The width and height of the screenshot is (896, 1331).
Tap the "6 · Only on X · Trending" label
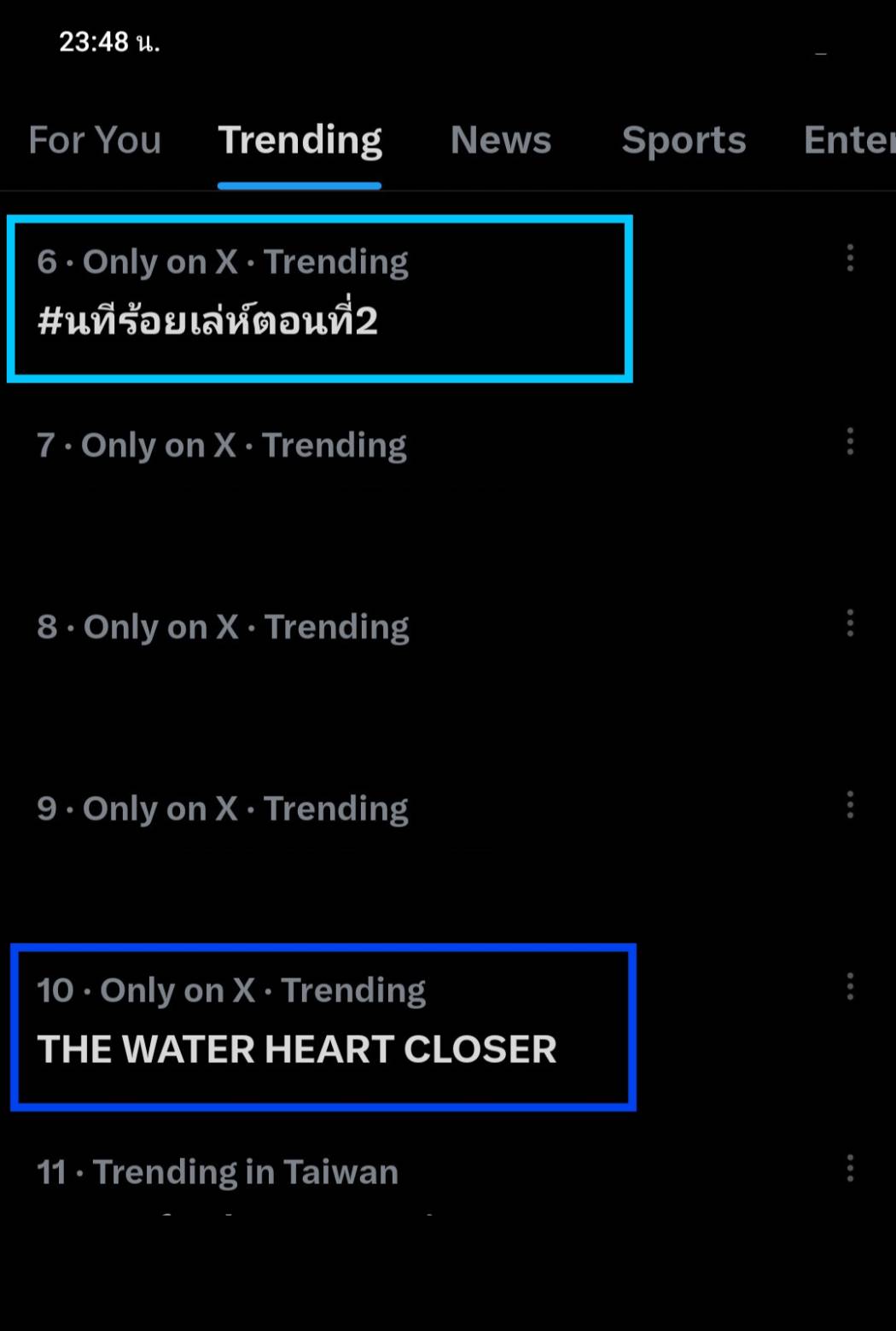pyautogui.click(x=223, y=262)
